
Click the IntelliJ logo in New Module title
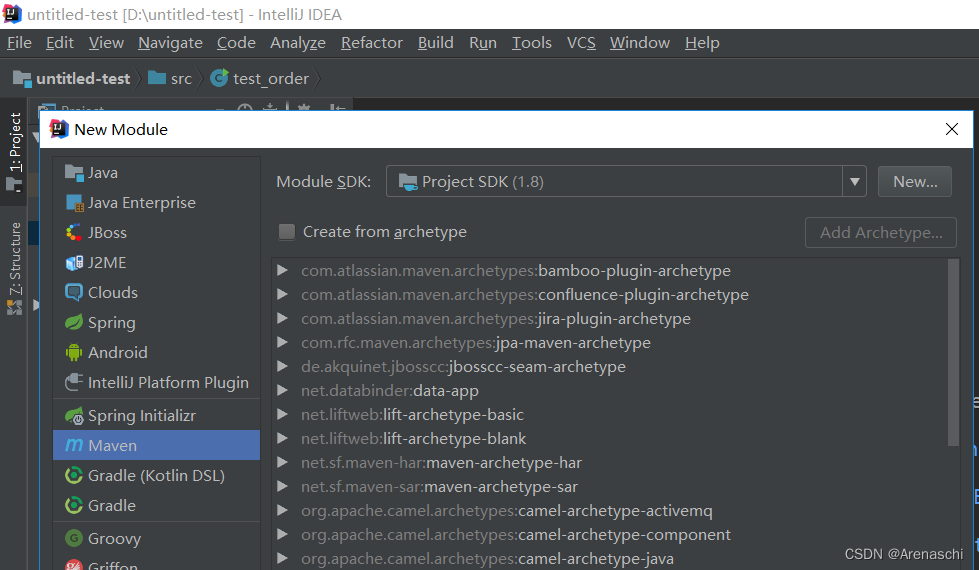(59, 129)
